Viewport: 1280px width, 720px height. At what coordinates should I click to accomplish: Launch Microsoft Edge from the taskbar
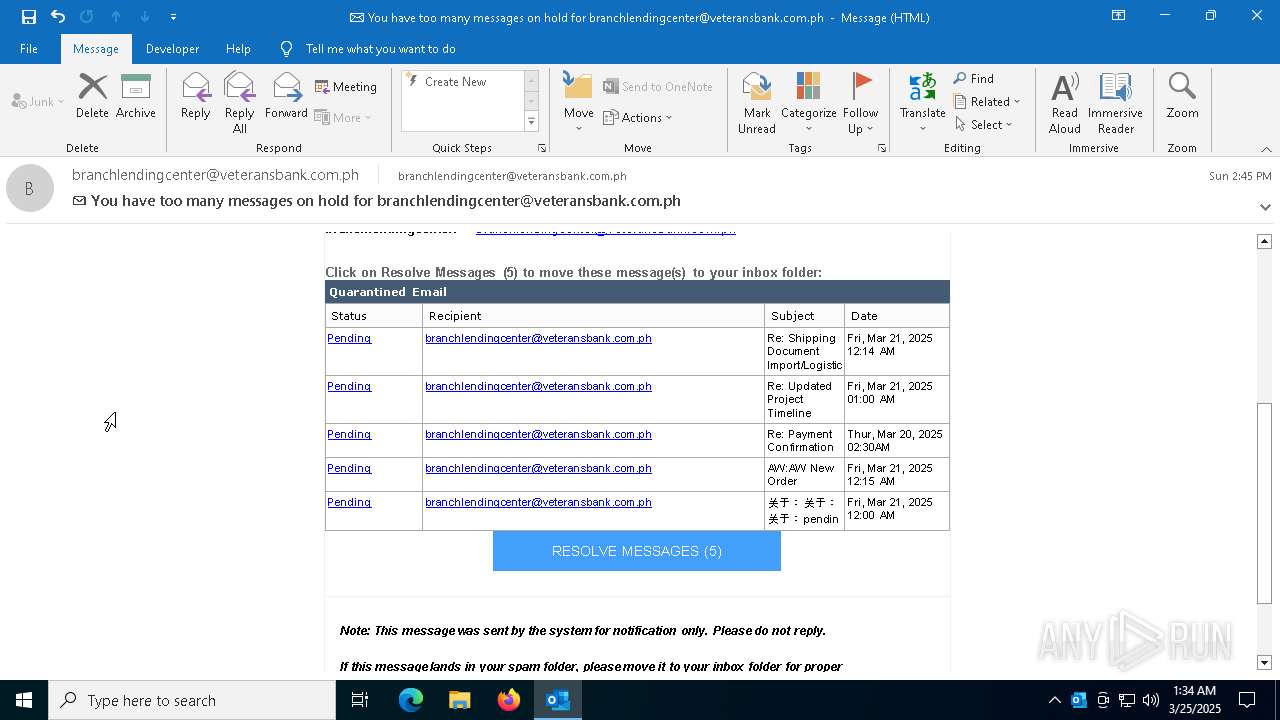pyautogui.click(x=411, y=700)
